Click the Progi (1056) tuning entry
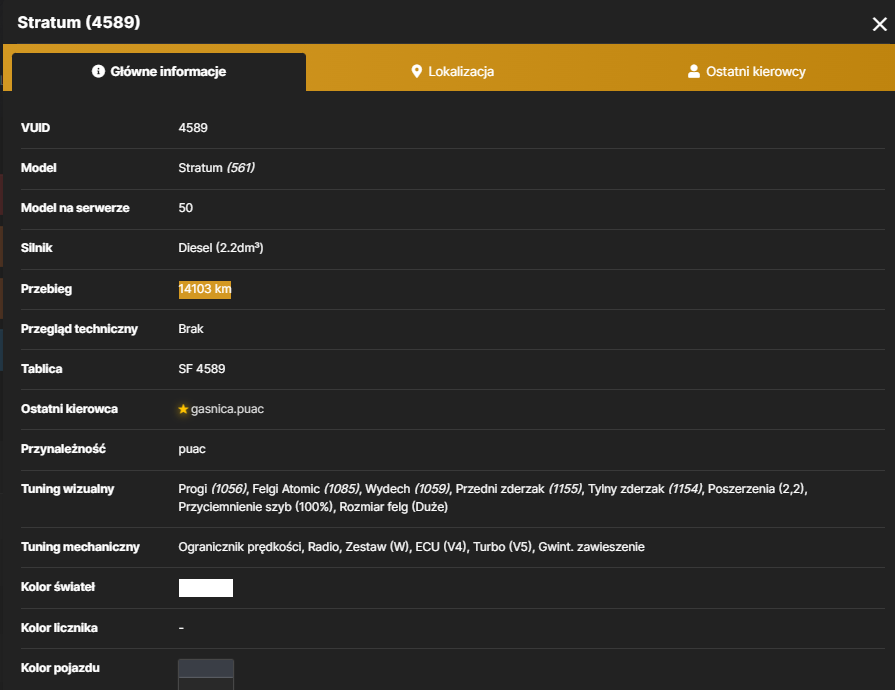 click(x=212, y=489)
